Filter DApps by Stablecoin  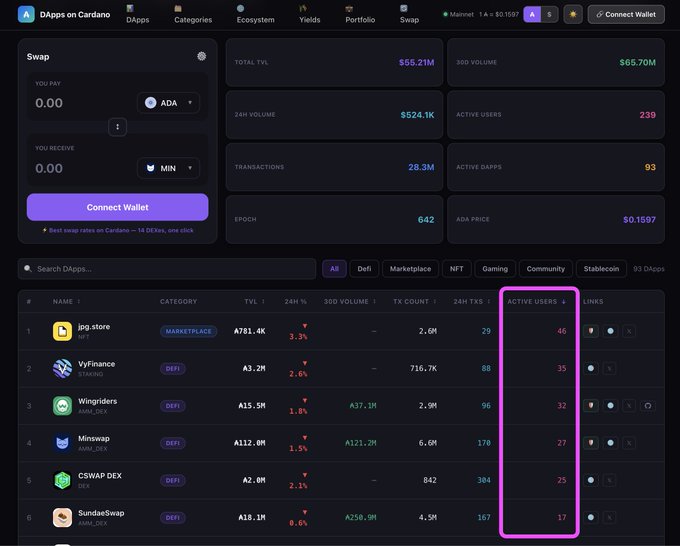coord(601,269)
